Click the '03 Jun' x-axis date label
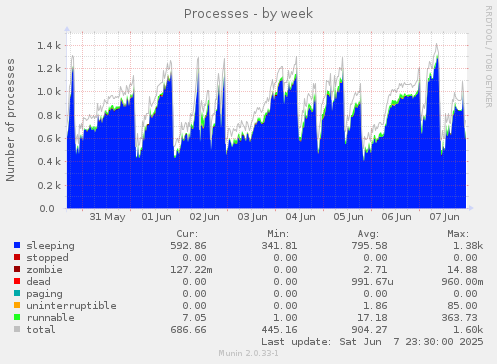This screenshot has height=364, width=497. point(252,217)
